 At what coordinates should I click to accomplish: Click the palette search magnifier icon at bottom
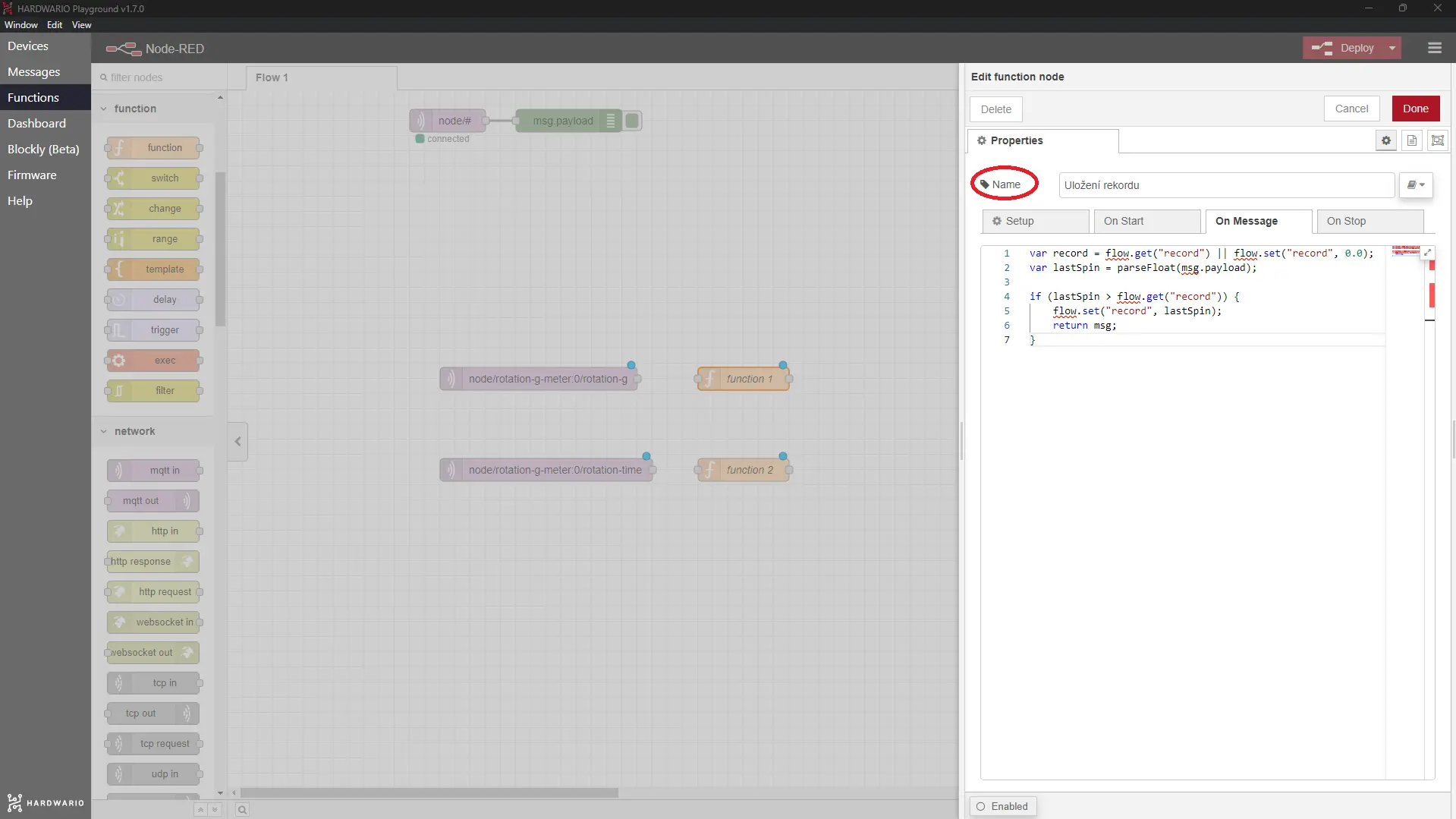242,810
